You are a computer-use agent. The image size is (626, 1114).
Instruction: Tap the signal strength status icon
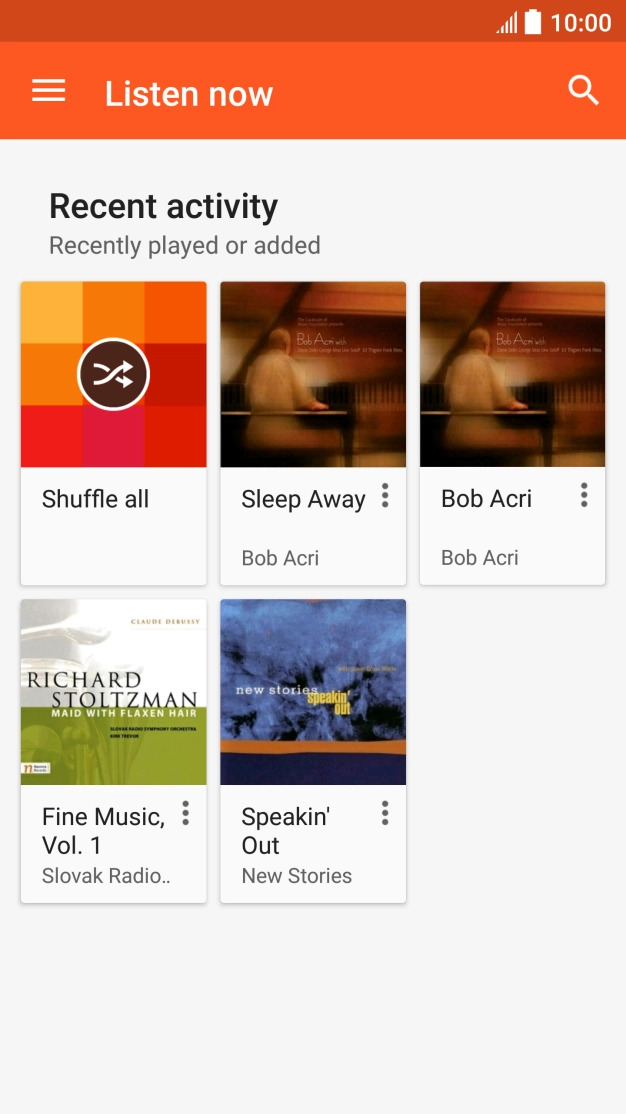[x=507, y=22]
